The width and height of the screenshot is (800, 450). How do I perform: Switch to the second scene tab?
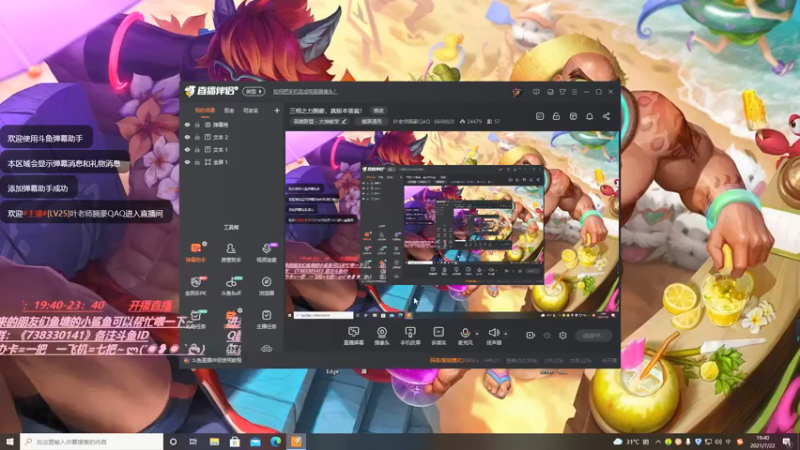pos(229,110)
